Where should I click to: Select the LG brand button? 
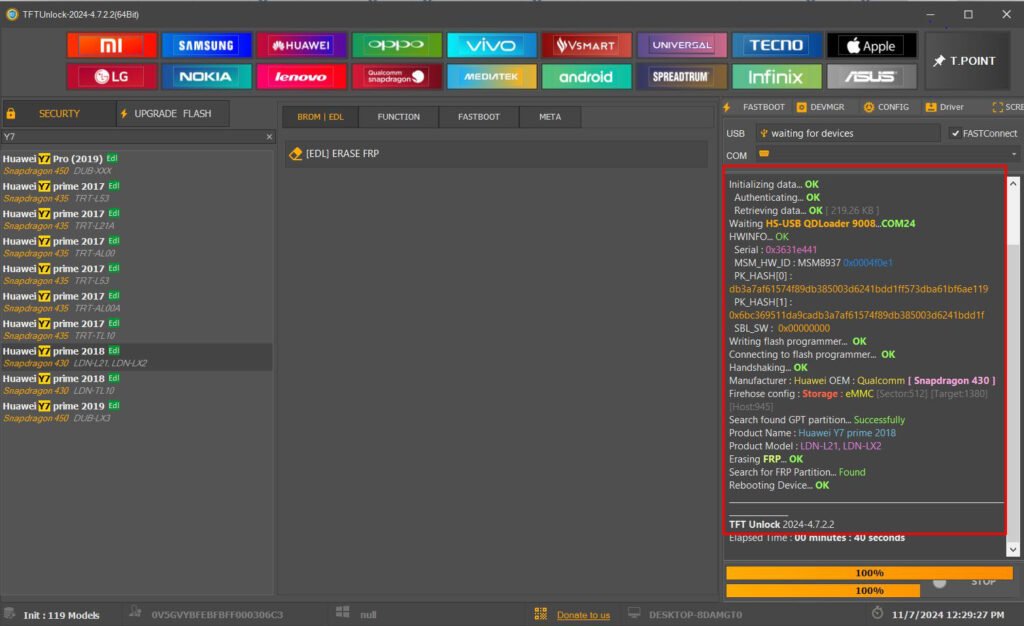112,76
